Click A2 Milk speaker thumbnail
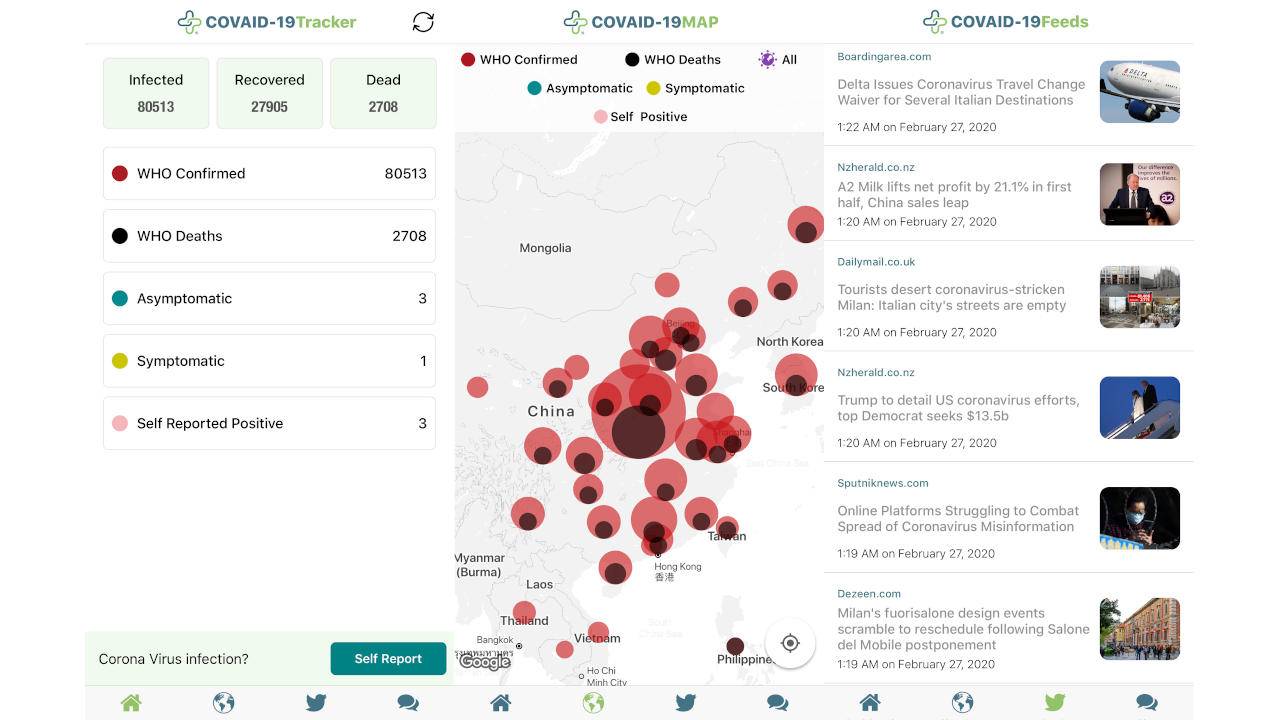The width and height of the screenshot is (1280, 720). [1140, 194]
